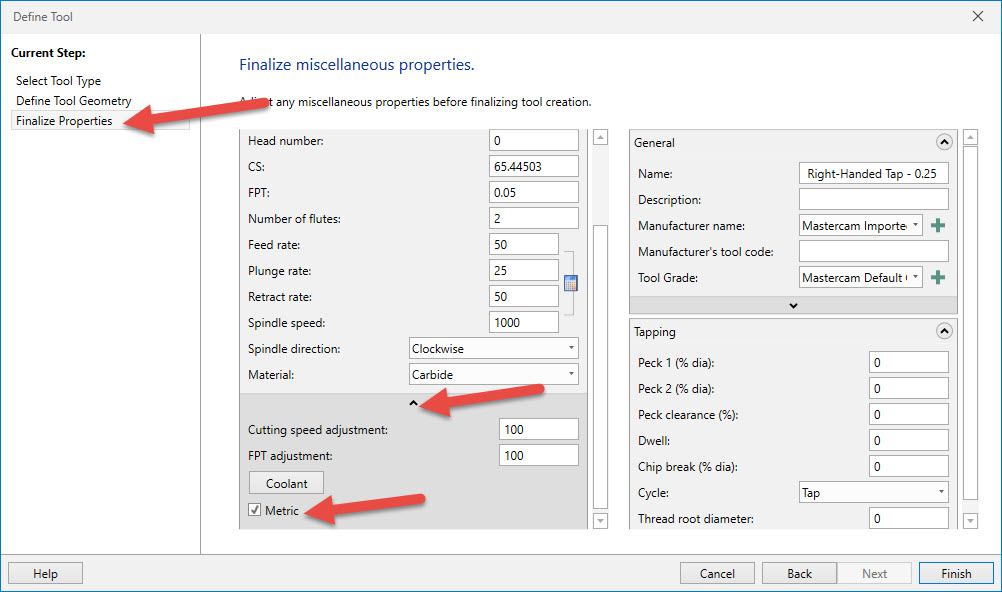Click Cutting speed adjustment field

coord(538,429)
